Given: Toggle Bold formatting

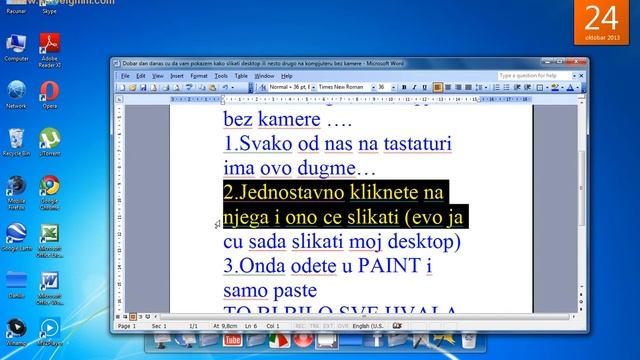Looking at the screenshot, I should 404,87.
